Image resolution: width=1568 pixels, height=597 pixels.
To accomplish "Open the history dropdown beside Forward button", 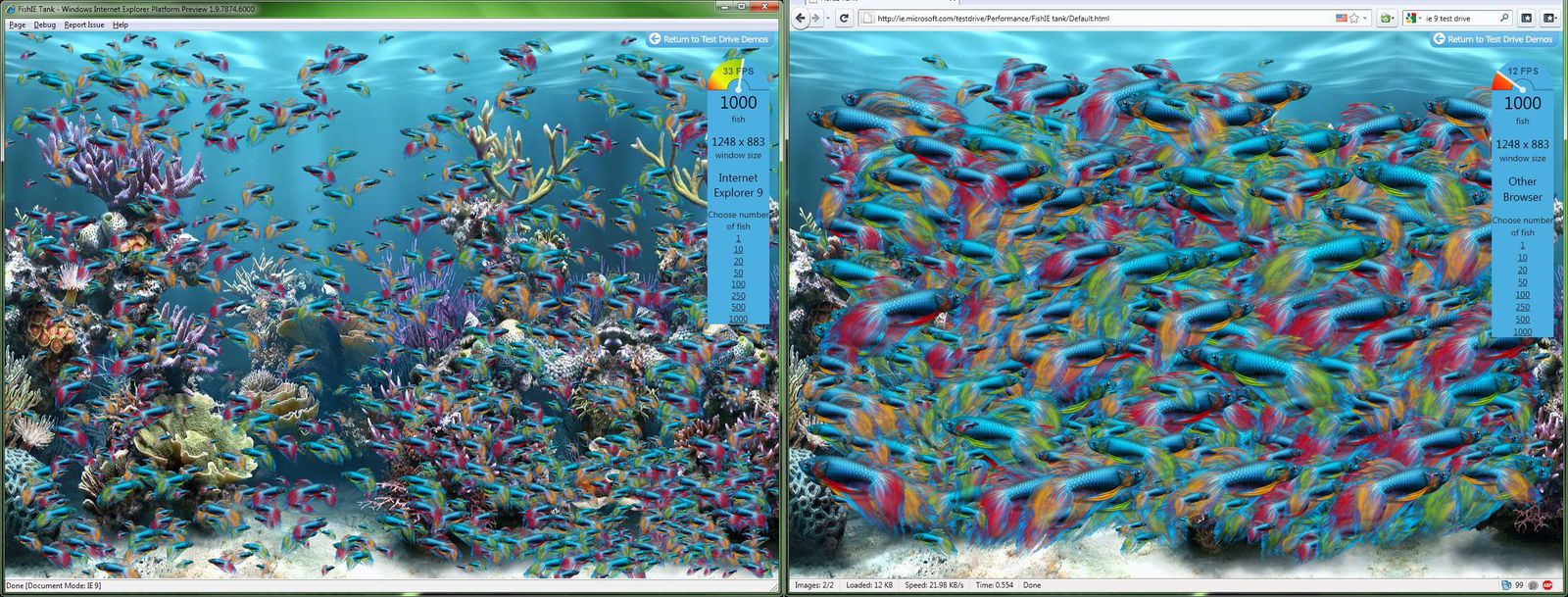I will [826, 19].
